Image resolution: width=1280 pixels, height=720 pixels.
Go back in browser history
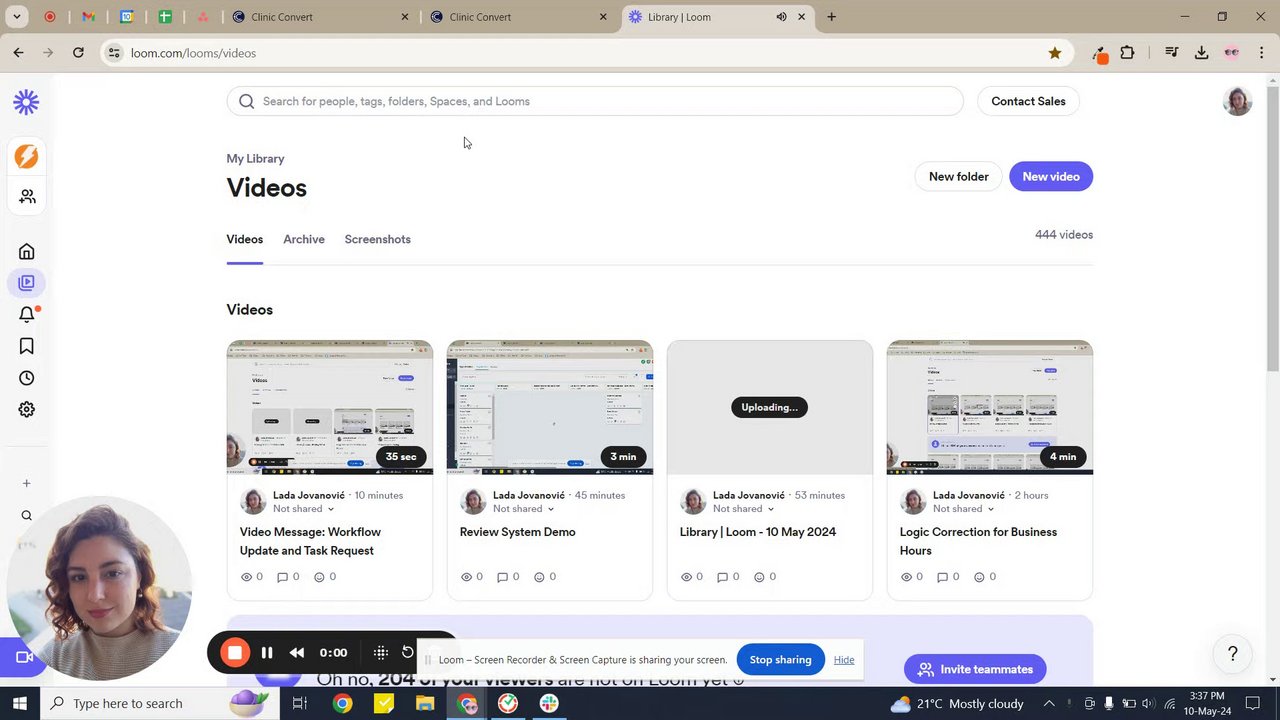point(19,53)
